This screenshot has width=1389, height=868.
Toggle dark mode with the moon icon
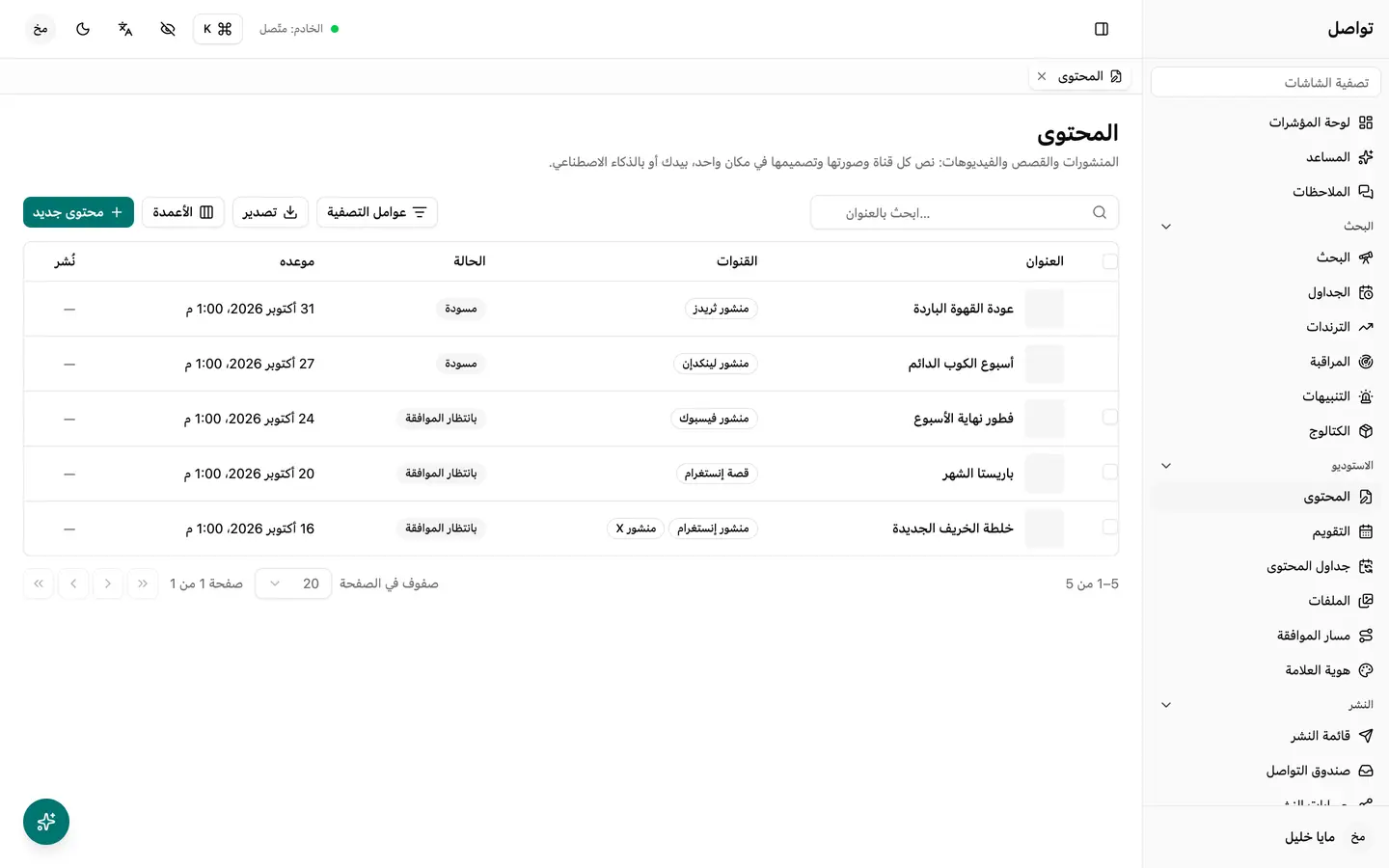[83, 29]
